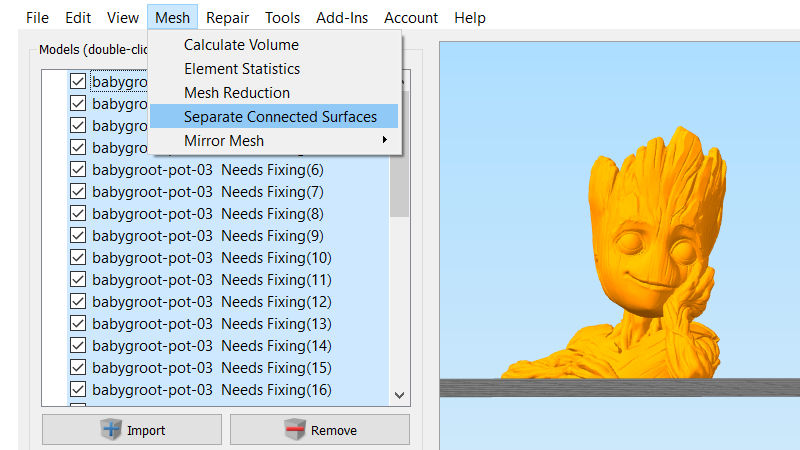Uncheck Needs Fixing(13) model checkbox

(78, 323)
